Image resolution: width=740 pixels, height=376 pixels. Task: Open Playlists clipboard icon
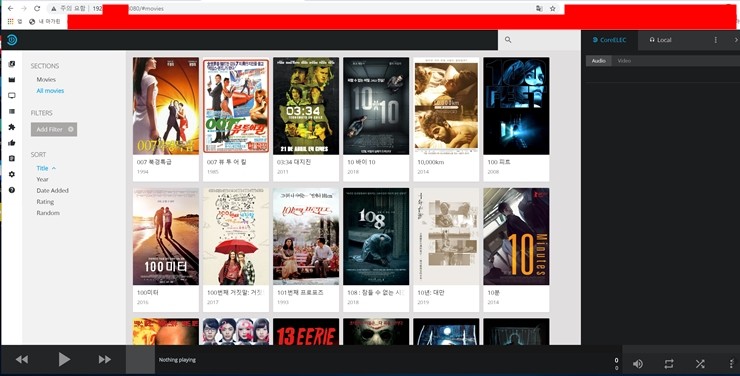coord(12,159)
